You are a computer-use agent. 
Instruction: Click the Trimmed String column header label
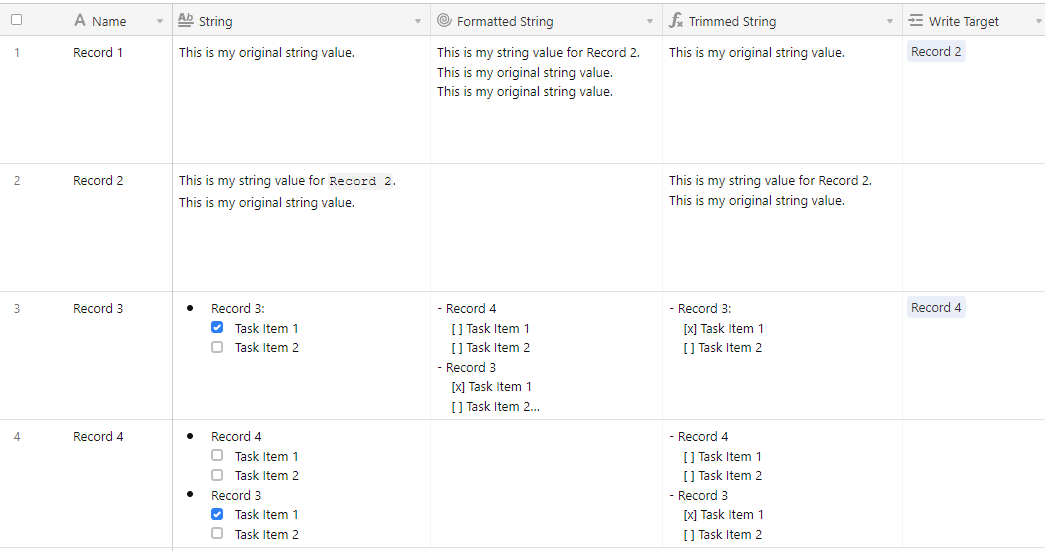coord(732,21)
